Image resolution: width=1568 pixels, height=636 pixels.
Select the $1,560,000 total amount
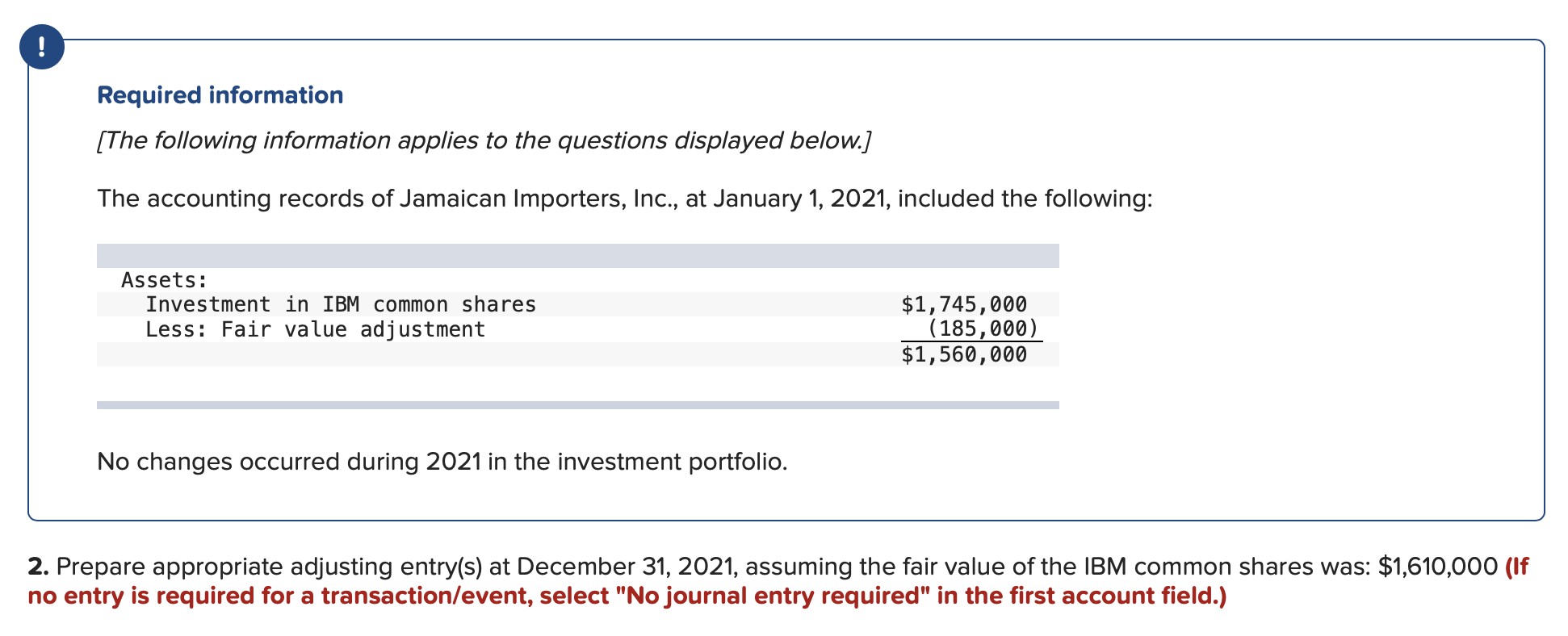coord(964,354)
